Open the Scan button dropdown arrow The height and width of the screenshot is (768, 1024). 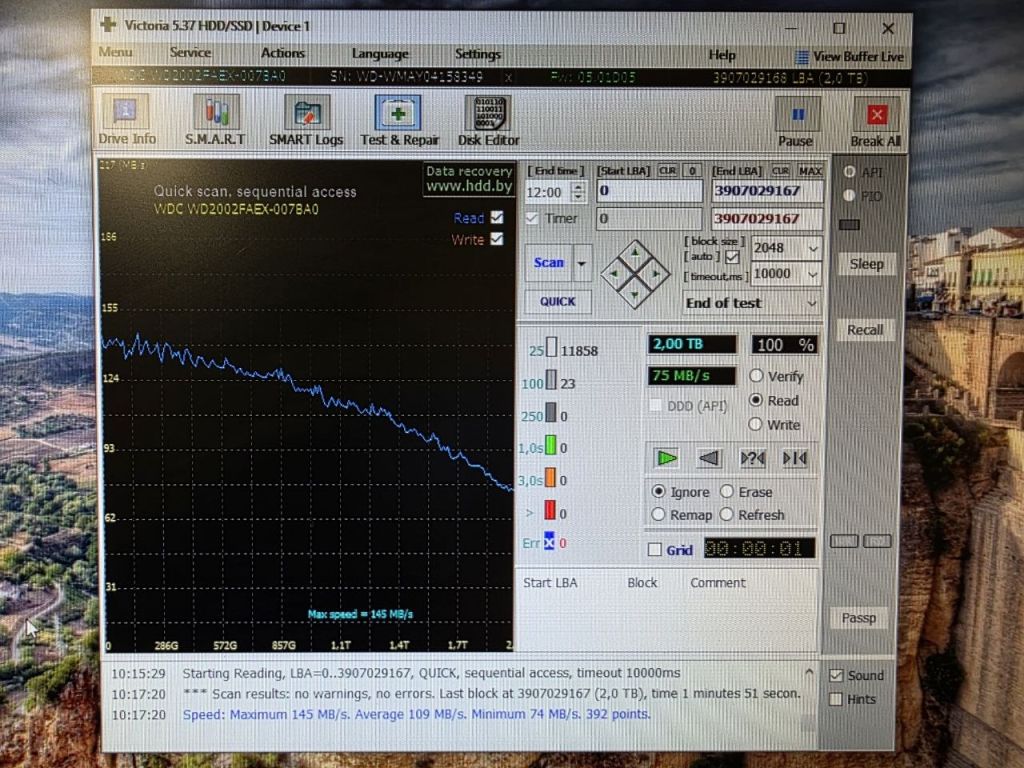[x=581, y=263]
